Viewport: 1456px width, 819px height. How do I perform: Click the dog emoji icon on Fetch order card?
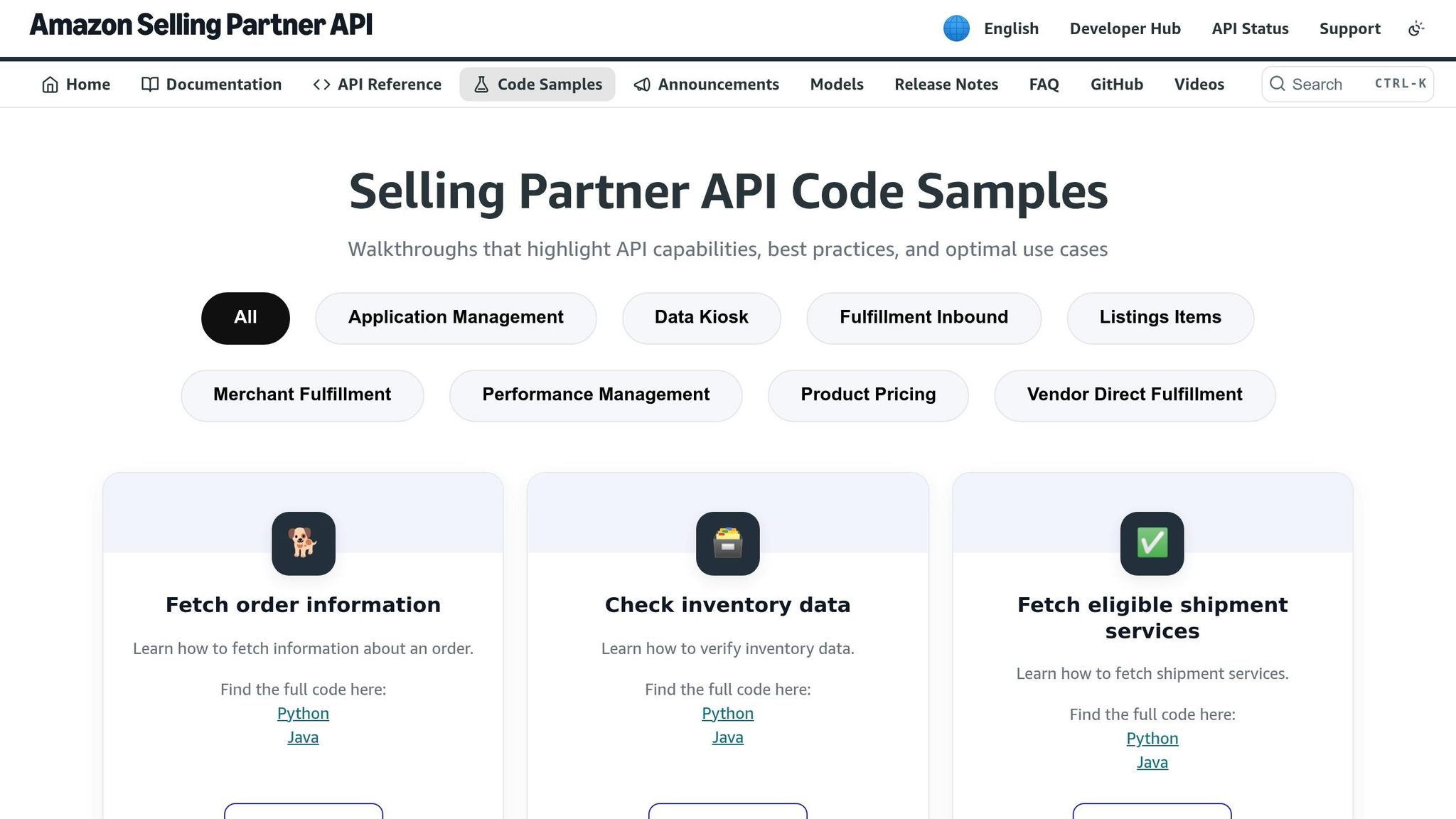pos(303,543)
